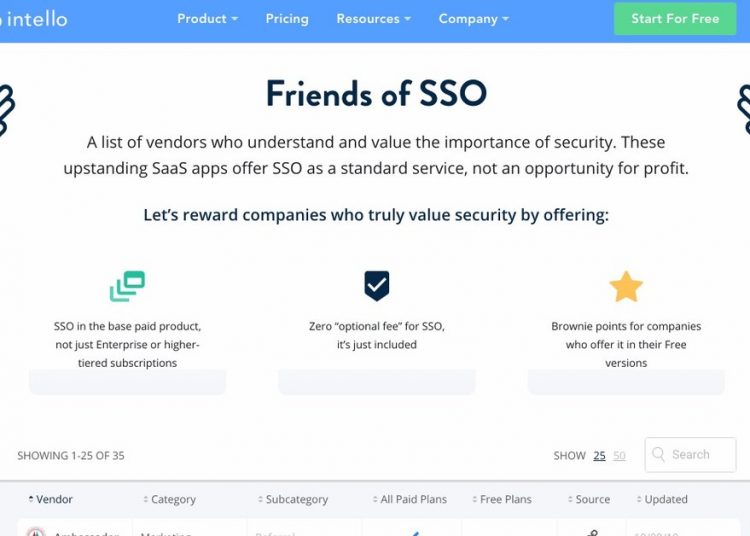This screenshot has height=536, width=750.
Task: Show 50 entries per page
Action: coord(619,456)
